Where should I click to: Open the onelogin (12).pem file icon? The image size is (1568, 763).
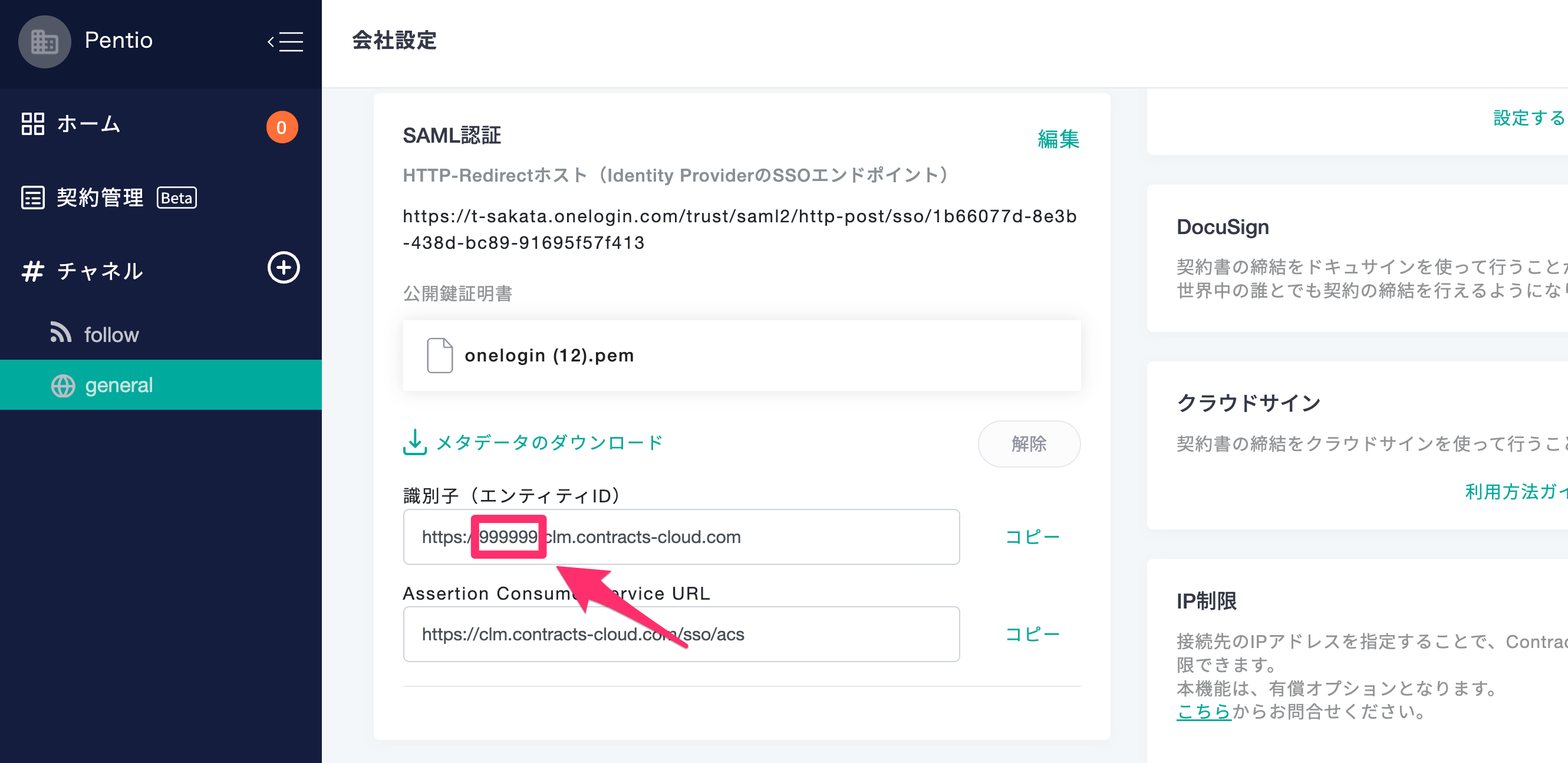(x=440, y=355)
